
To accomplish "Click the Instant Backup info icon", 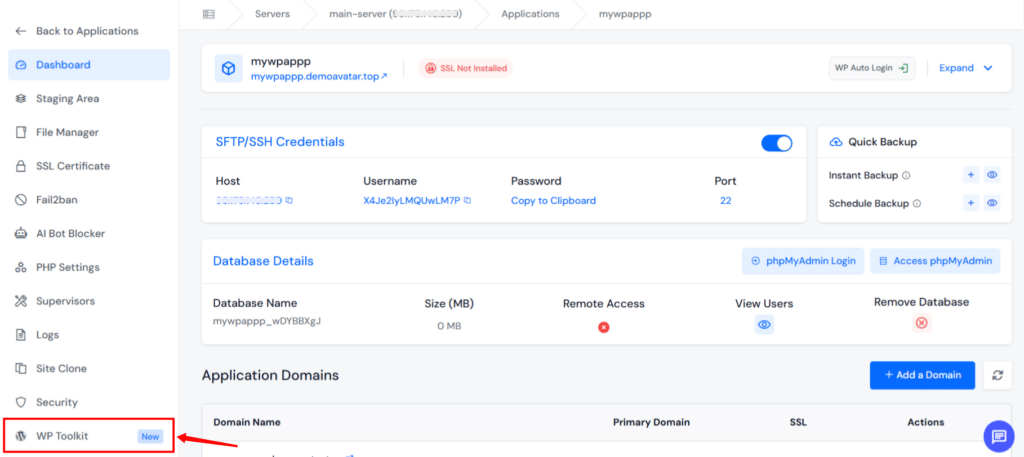I will (x=906, y=176).
